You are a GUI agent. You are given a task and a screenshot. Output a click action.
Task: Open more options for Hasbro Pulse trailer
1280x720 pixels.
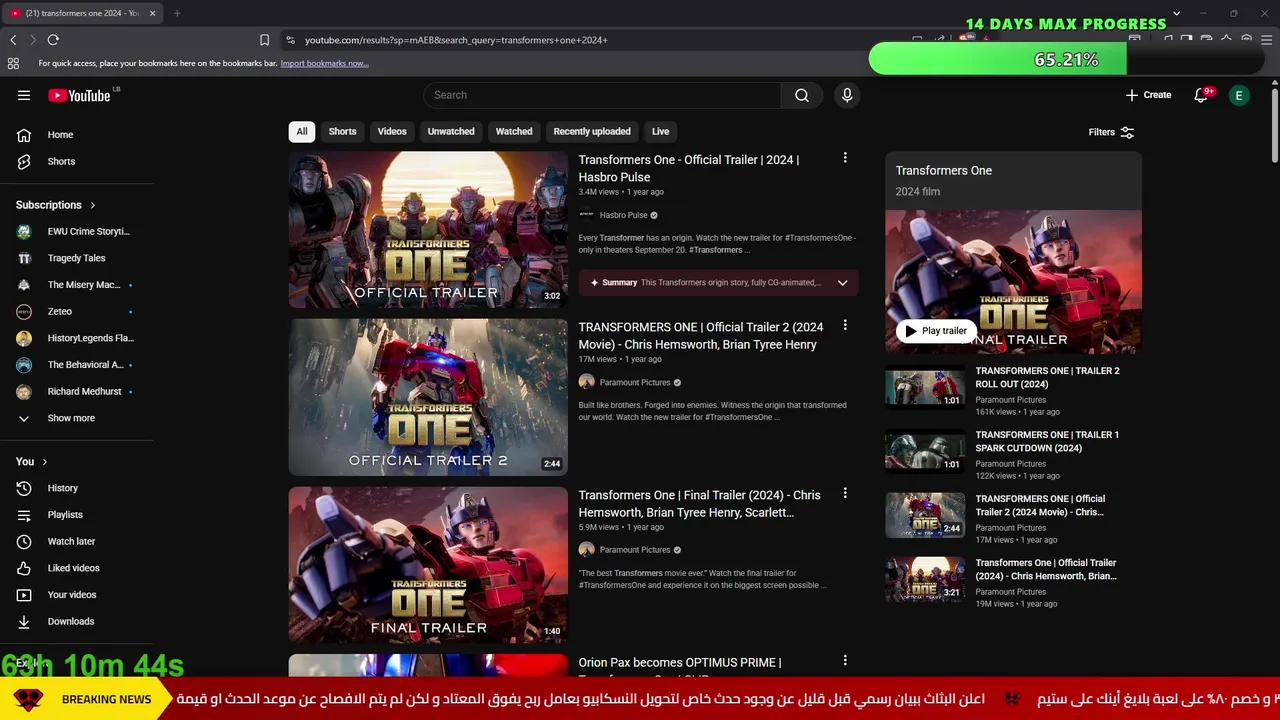(x=845, y=158)
